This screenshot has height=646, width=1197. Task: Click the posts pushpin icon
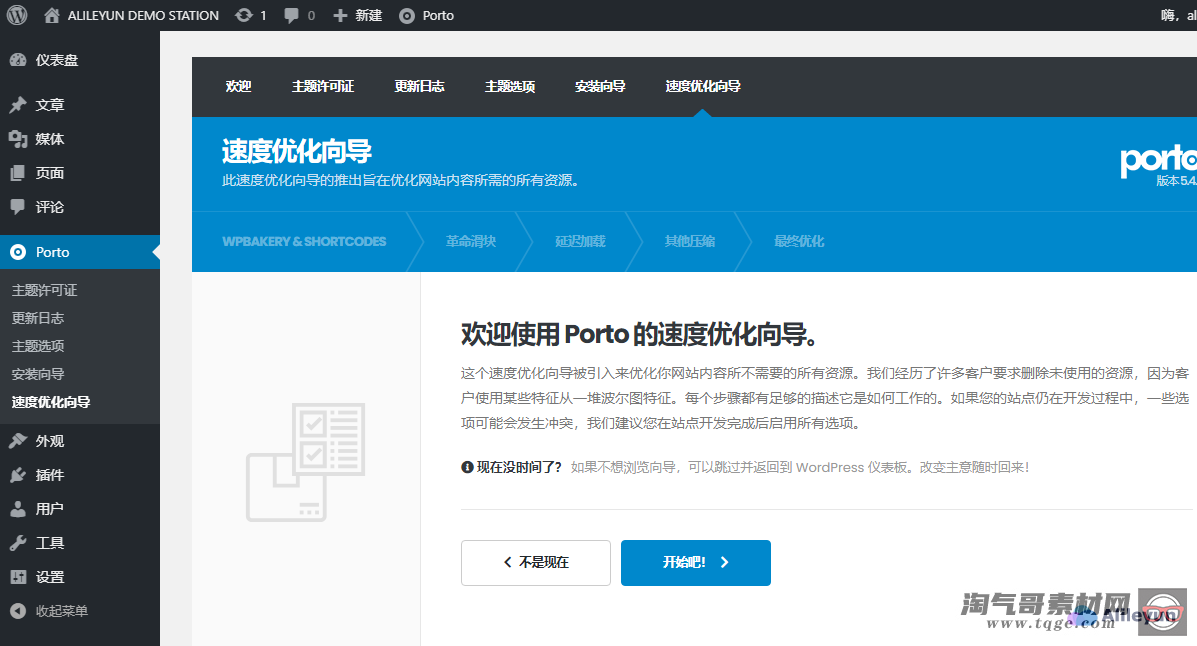pos(18,105)
